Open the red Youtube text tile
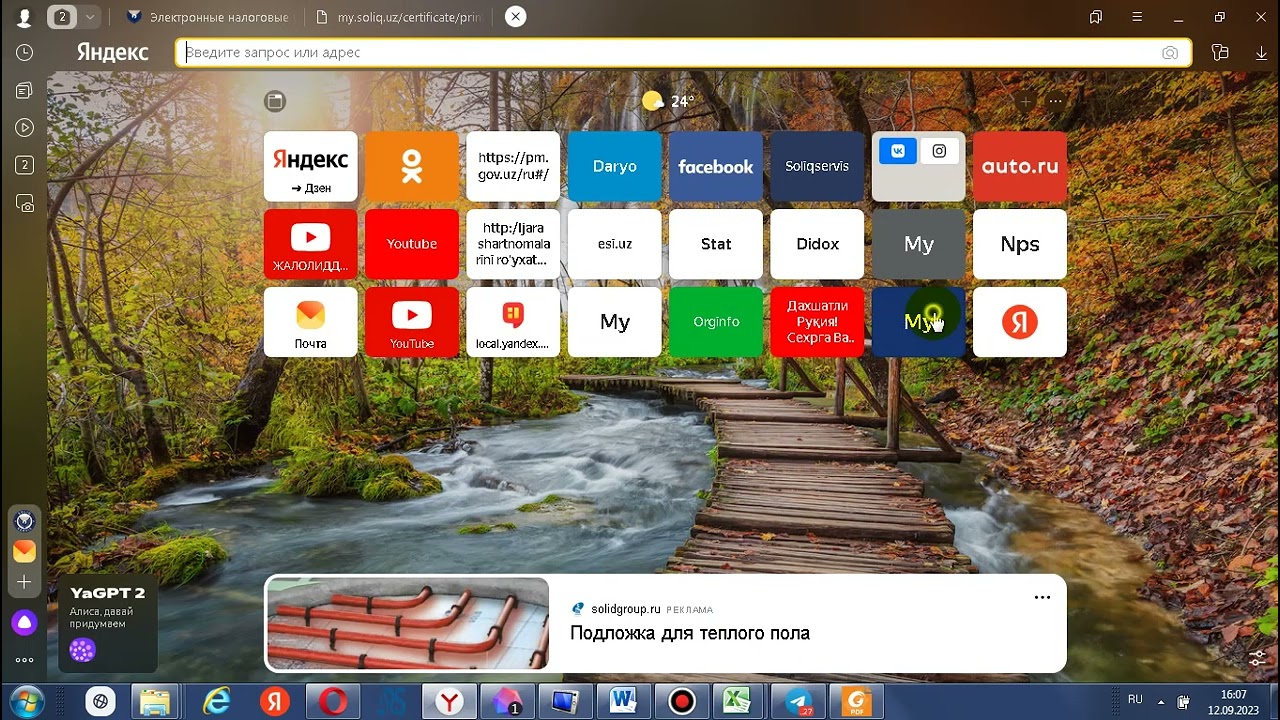Image resolution: width=1280 pixels, height=720 pixels. click(412, 244)
